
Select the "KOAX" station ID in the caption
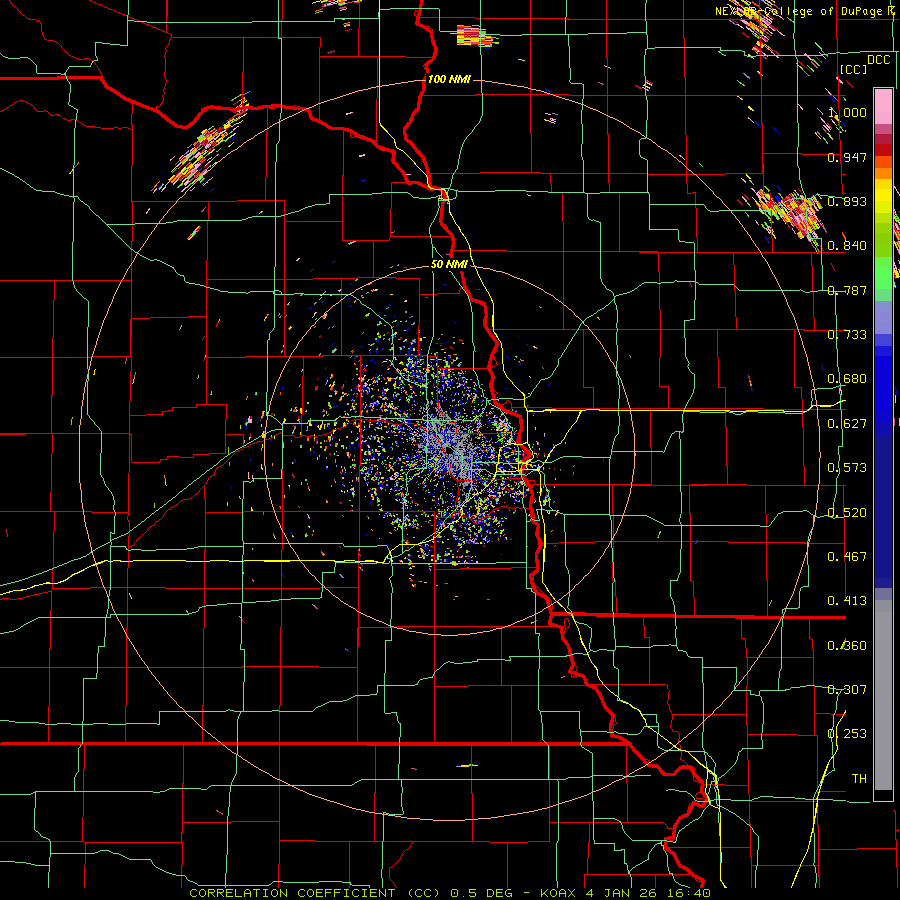tap(559, 893)
